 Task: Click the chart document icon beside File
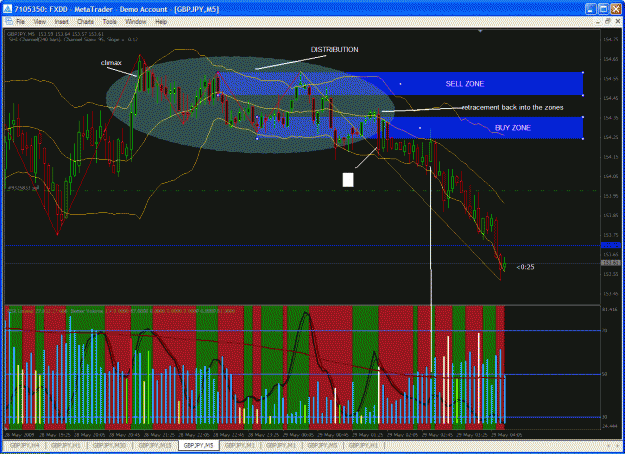[x=9, y=22]
